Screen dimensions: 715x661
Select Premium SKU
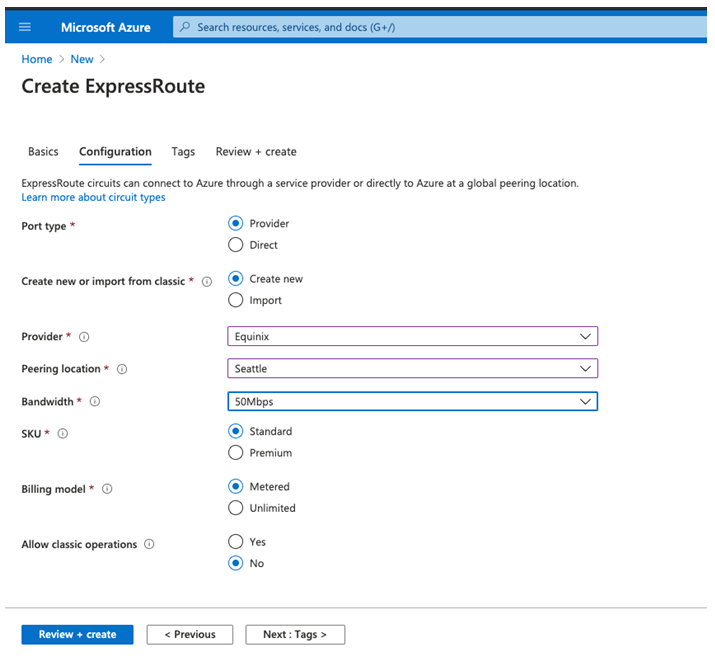pos(236,453)
